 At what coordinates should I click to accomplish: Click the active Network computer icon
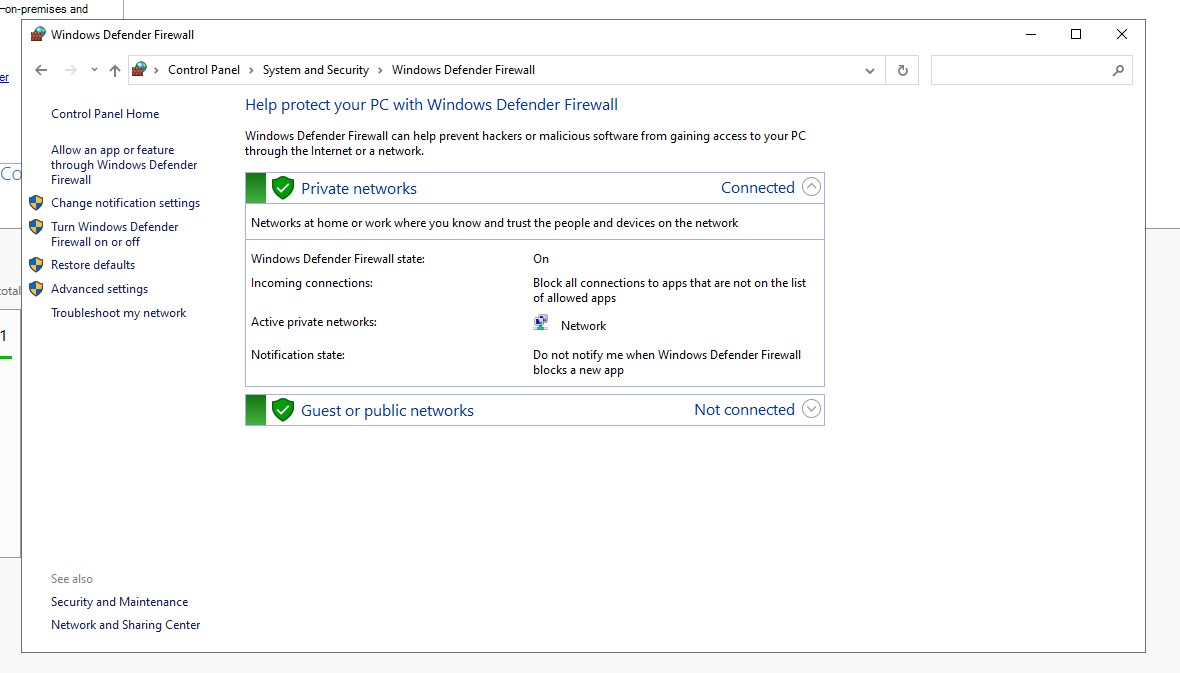click(x=541, y=323)
